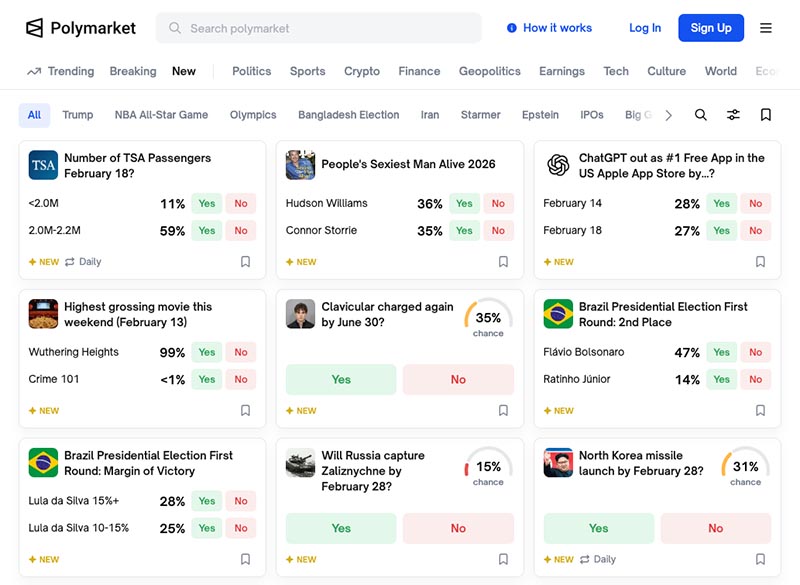Click the 35% chance gauge
800x585 pixels.
(x=488, y=319)
